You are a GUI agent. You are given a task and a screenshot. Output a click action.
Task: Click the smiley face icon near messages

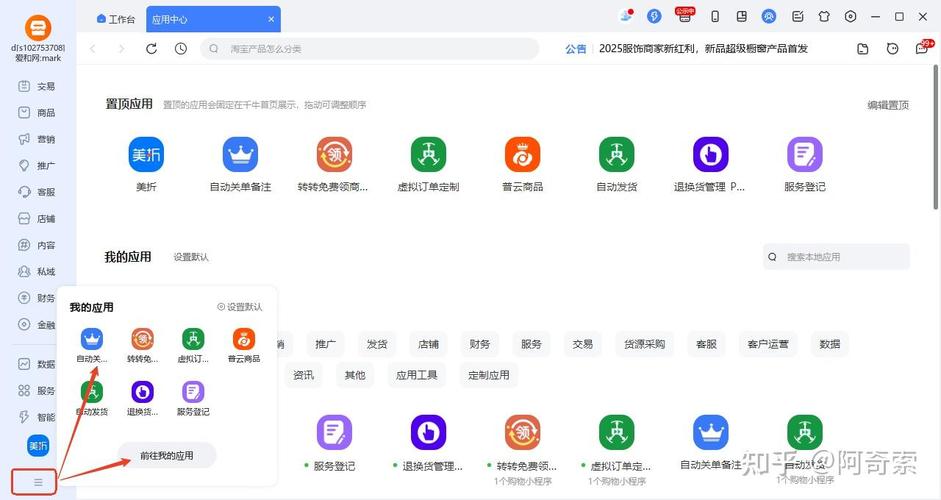click(892, 49)
